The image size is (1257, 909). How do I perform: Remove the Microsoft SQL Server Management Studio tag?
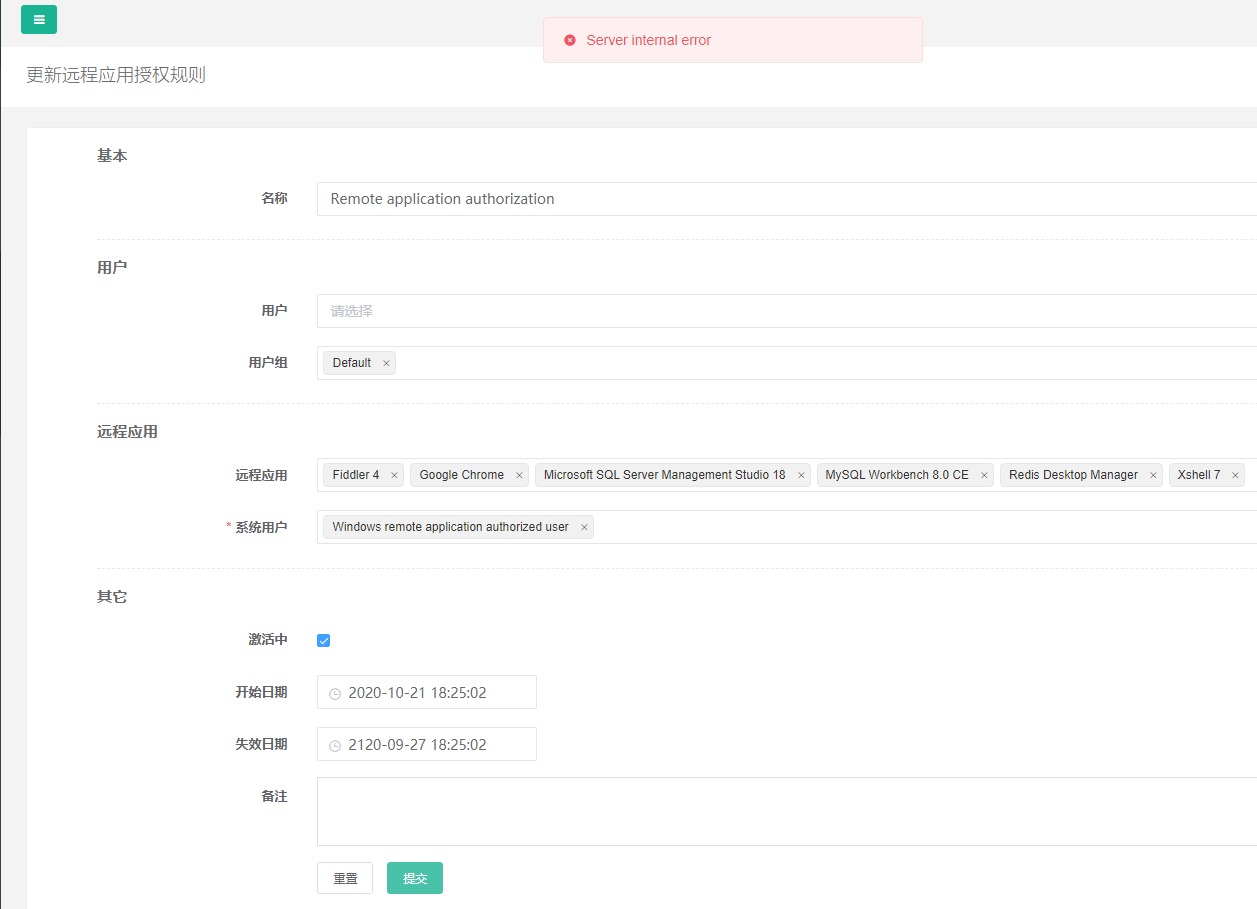tap(800, 474)
